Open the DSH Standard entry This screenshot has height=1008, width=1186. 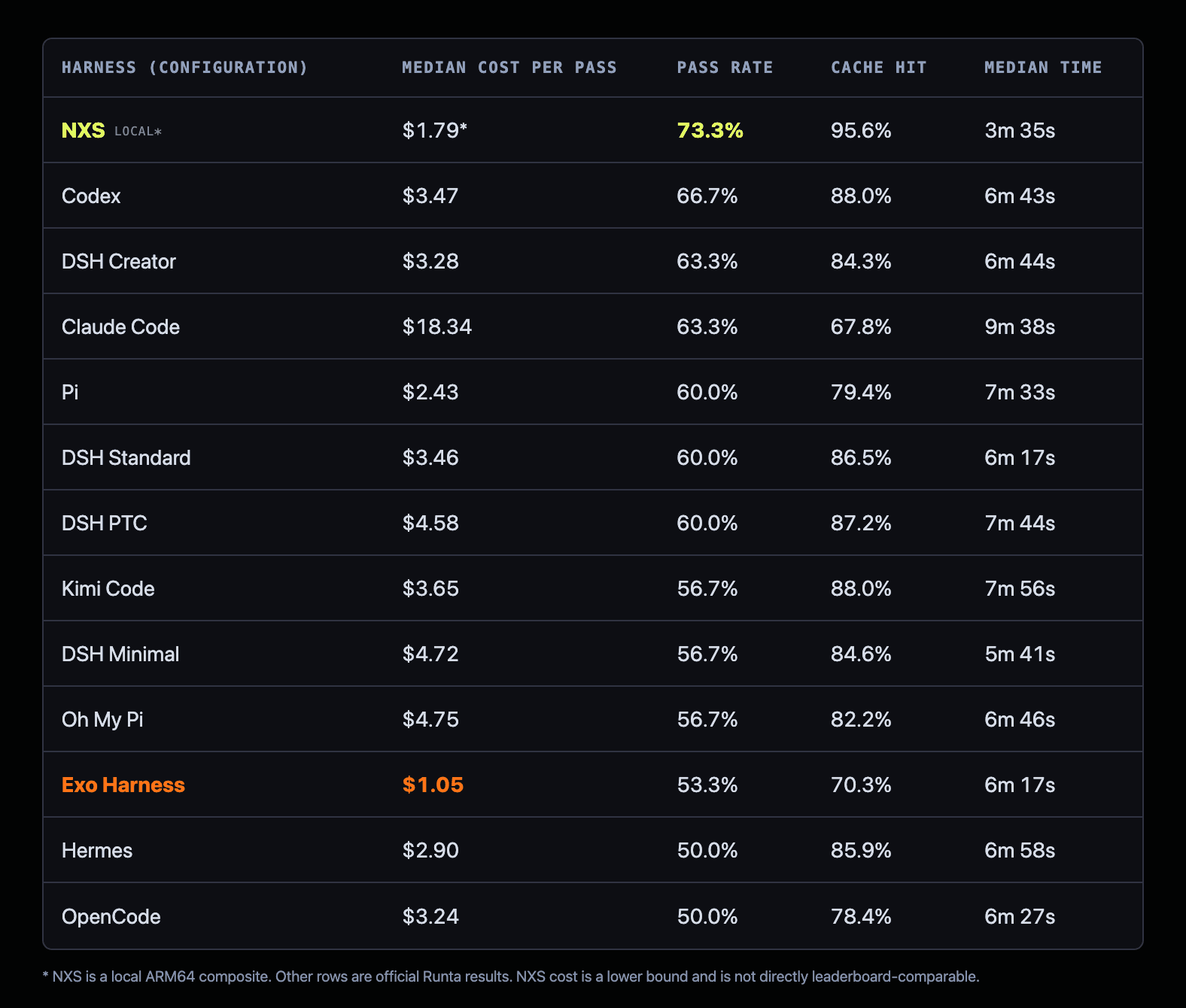(x=126, y=458)
